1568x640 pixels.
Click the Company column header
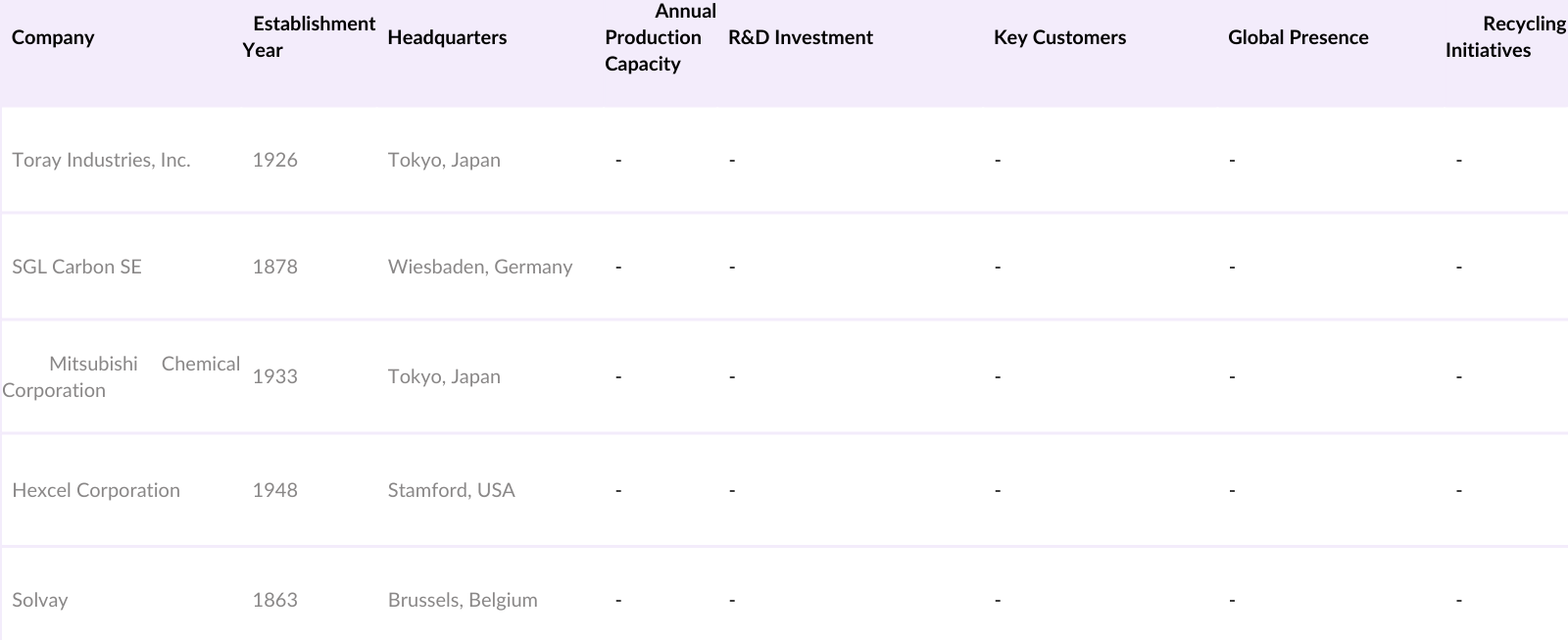click(x=53, y=37)
